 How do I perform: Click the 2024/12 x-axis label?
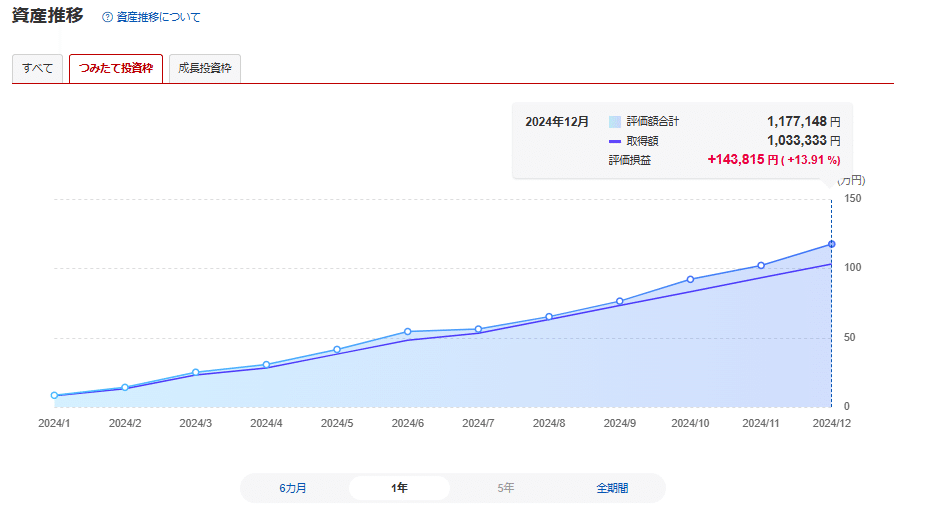coord(832,423)
